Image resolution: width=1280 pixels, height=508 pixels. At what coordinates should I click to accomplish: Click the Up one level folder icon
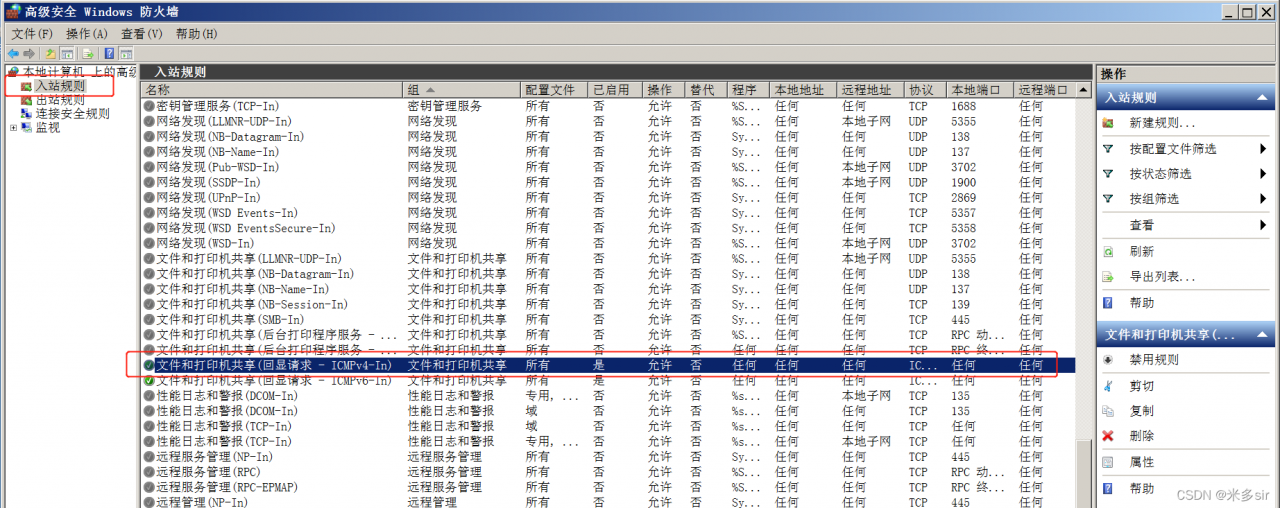tap(49, 53)
